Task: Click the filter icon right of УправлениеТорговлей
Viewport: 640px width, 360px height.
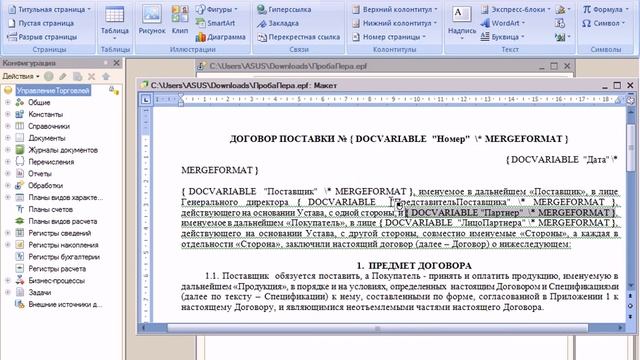Action: [114, 91]
